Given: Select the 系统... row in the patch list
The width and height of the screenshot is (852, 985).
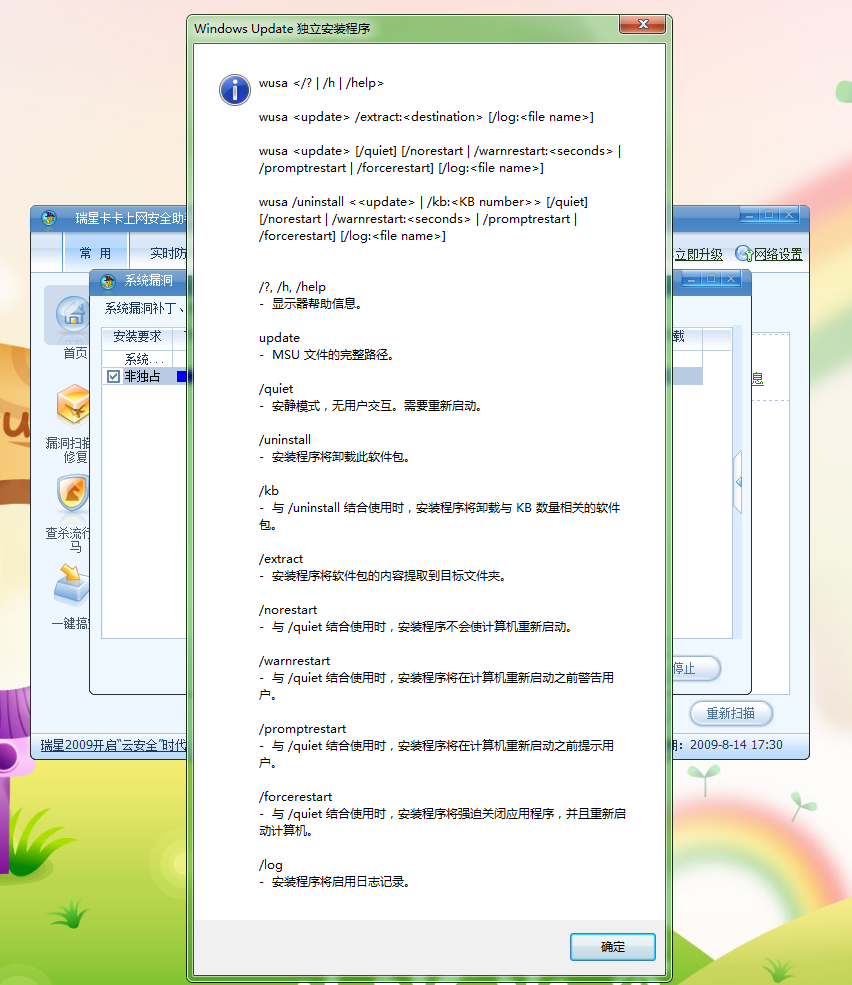Looking at the screenshot, I should 144,359.
